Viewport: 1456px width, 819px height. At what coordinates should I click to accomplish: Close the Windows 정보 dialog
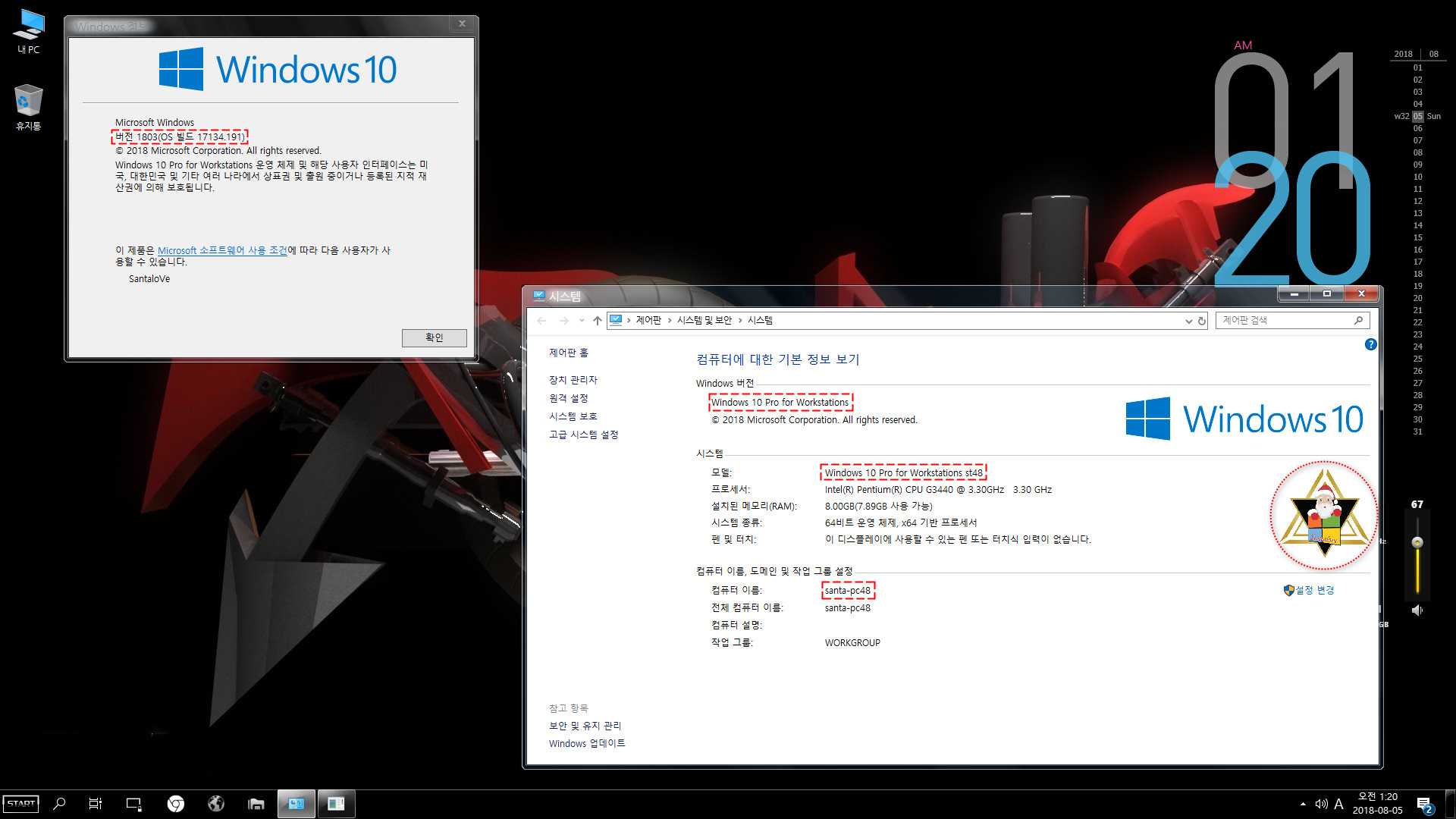coord(462,24)
